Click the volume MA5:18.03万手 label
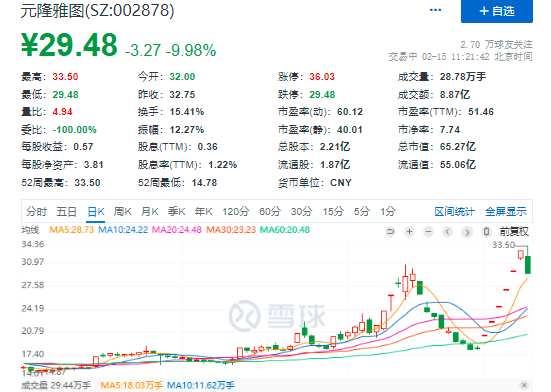Viewport: 551px width, 392px height. click(x=131, y=385)
